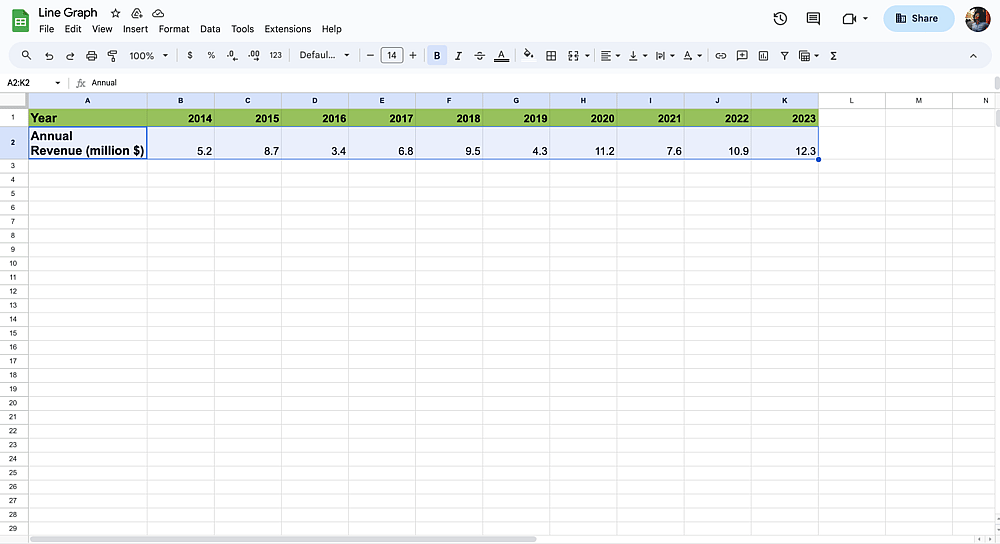Screen dimensions: 1000x544
Task: Select the Year header cell
Action: click(87, 117)
